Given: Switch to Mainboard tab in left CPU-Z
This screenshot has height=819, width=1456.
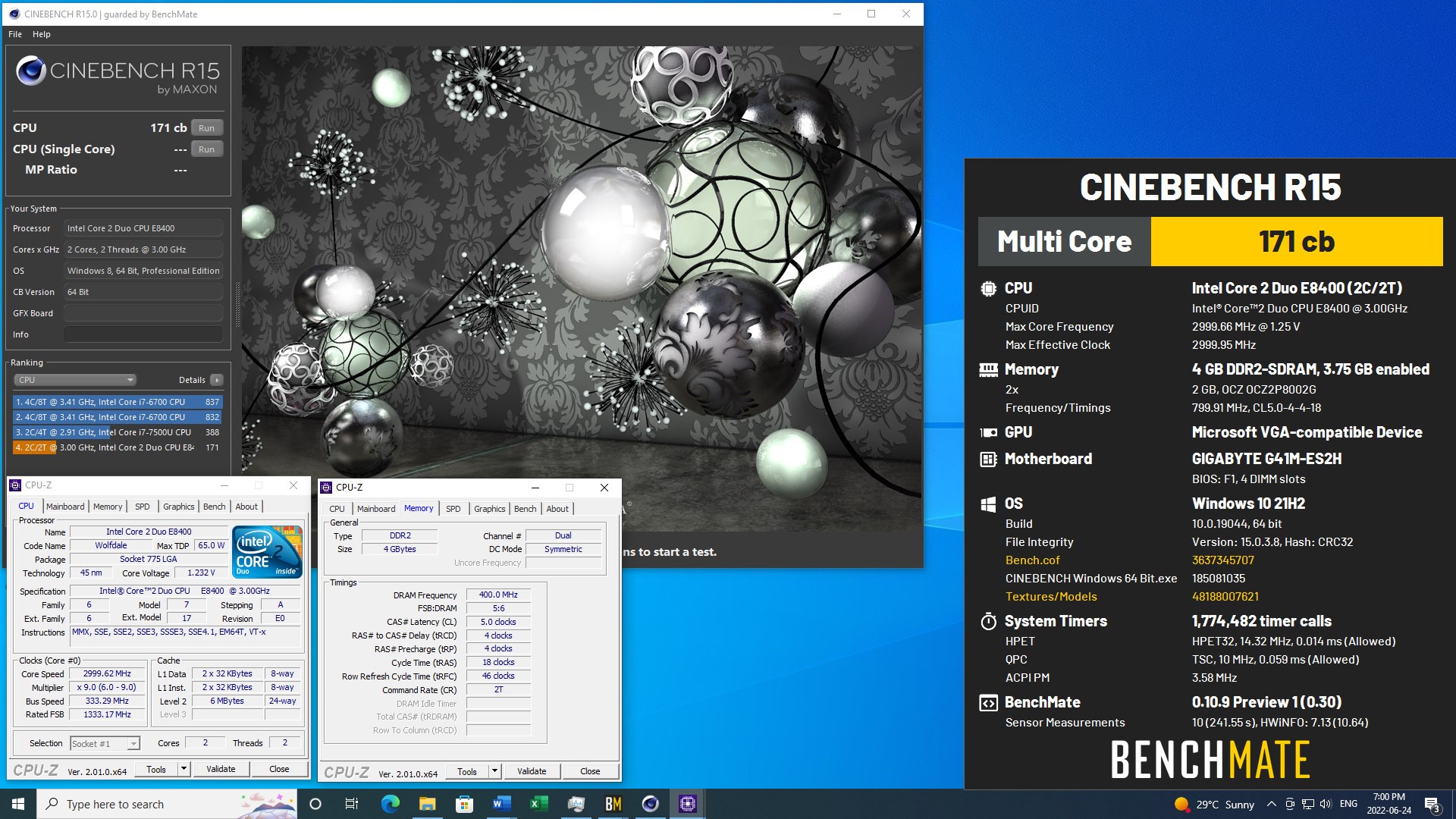Looking at the screenshot, I should (65, 507).
